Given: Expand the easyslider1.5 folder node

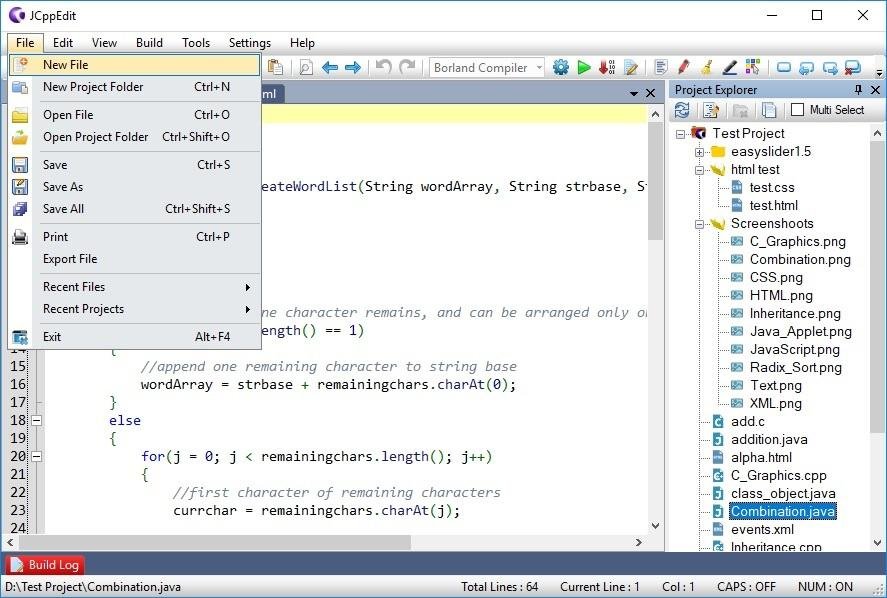Looking at the screenshot, I should (700, 152).
